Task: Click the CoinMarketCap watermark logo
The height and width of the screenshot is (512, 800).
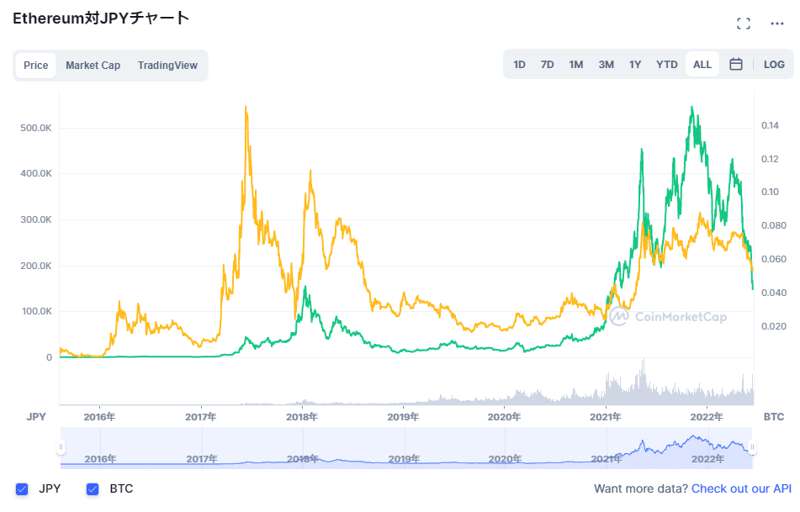Action: (x=668, y=316)
